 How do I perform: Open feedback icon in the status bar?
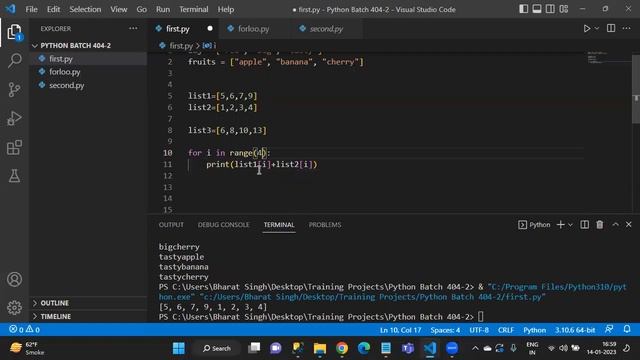click(x=609, y=329)
